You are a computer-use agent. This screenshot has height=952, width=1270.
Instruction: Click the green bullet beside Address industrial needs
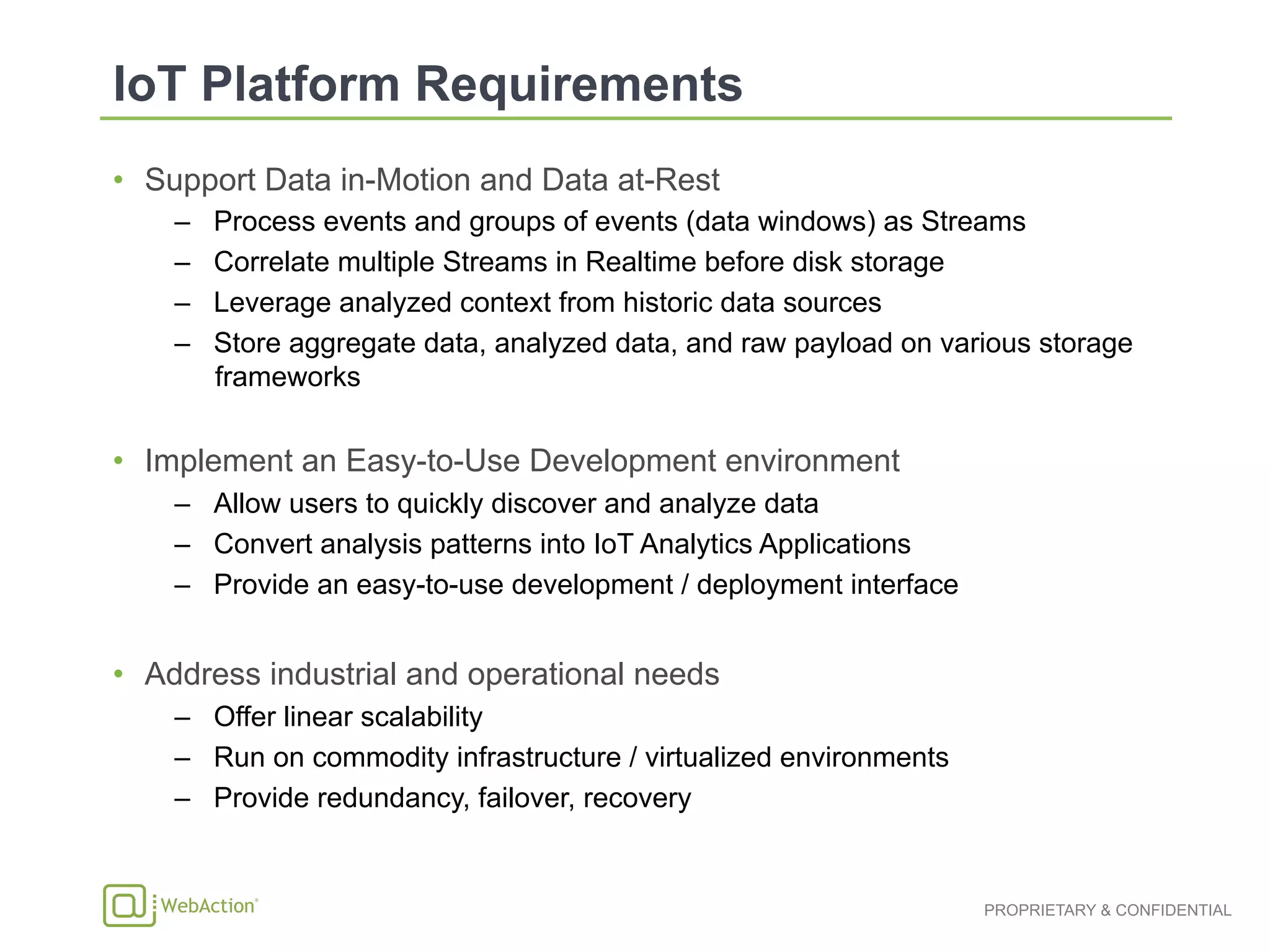click(118, 674)
